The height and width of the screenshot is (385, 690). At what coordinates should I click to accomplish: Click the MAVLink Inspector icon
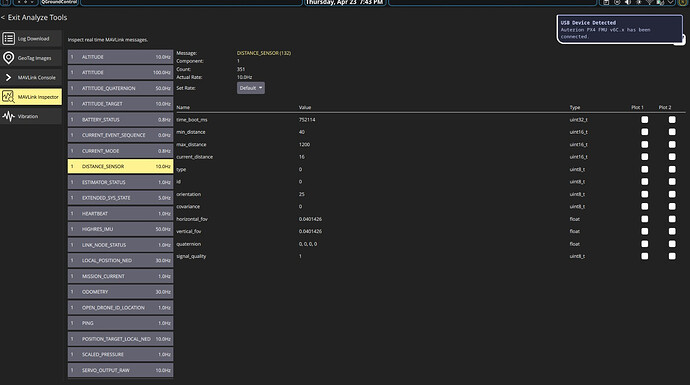pos(8,97)
